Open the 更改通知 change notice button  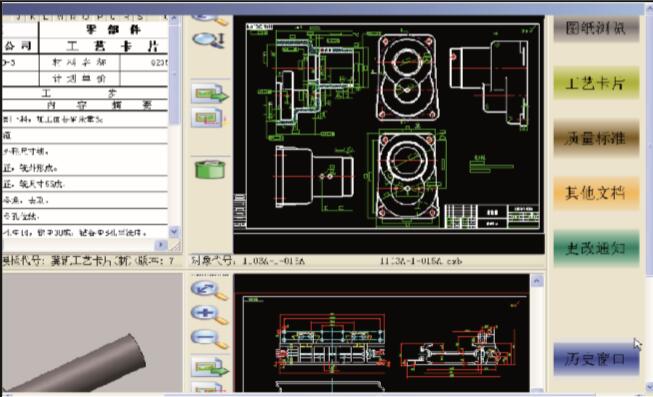(x=596, y=248)
